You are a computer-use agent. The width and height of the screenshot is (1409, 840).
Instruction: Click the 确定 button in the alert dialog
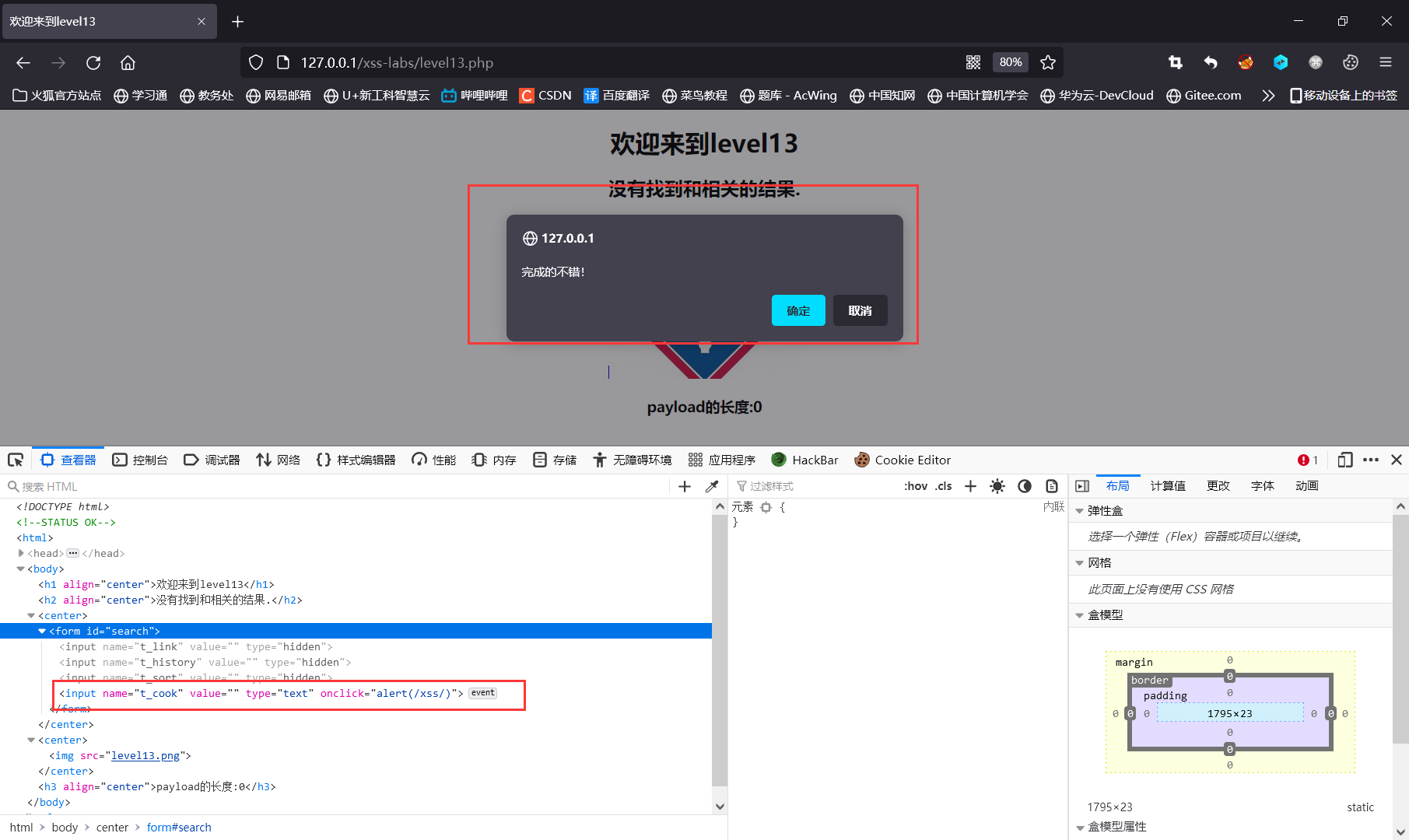pyautogui.click(x=798, y=310)
